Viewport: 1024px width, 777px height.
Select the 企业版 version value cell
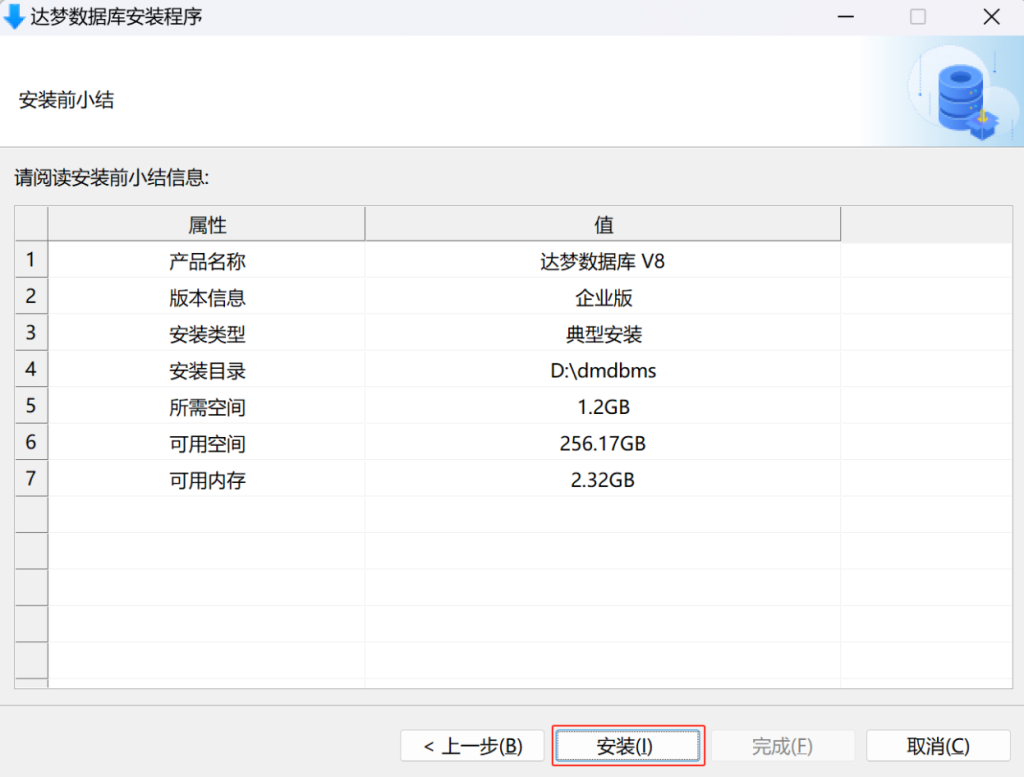603,298
